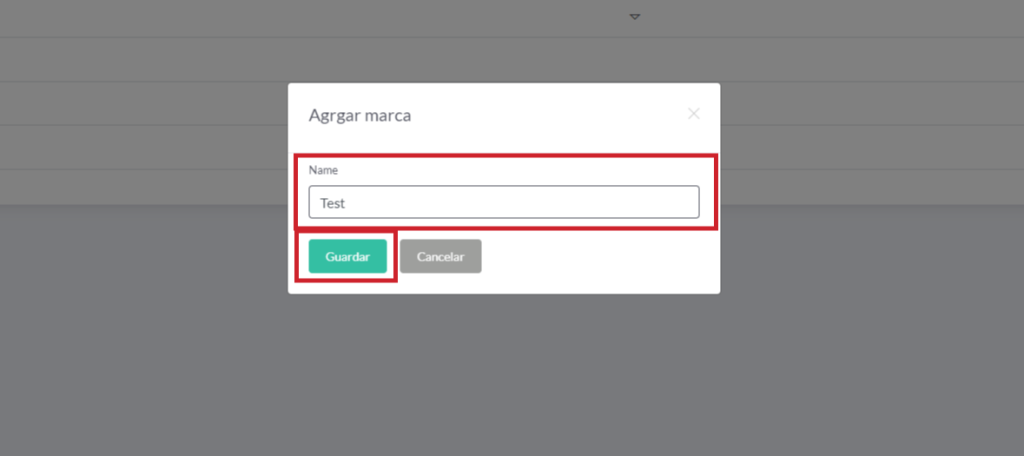Viewport: 1024px width, 456px height.
Task: Click the faint X at dialog corner
Action: pos(694,114)
